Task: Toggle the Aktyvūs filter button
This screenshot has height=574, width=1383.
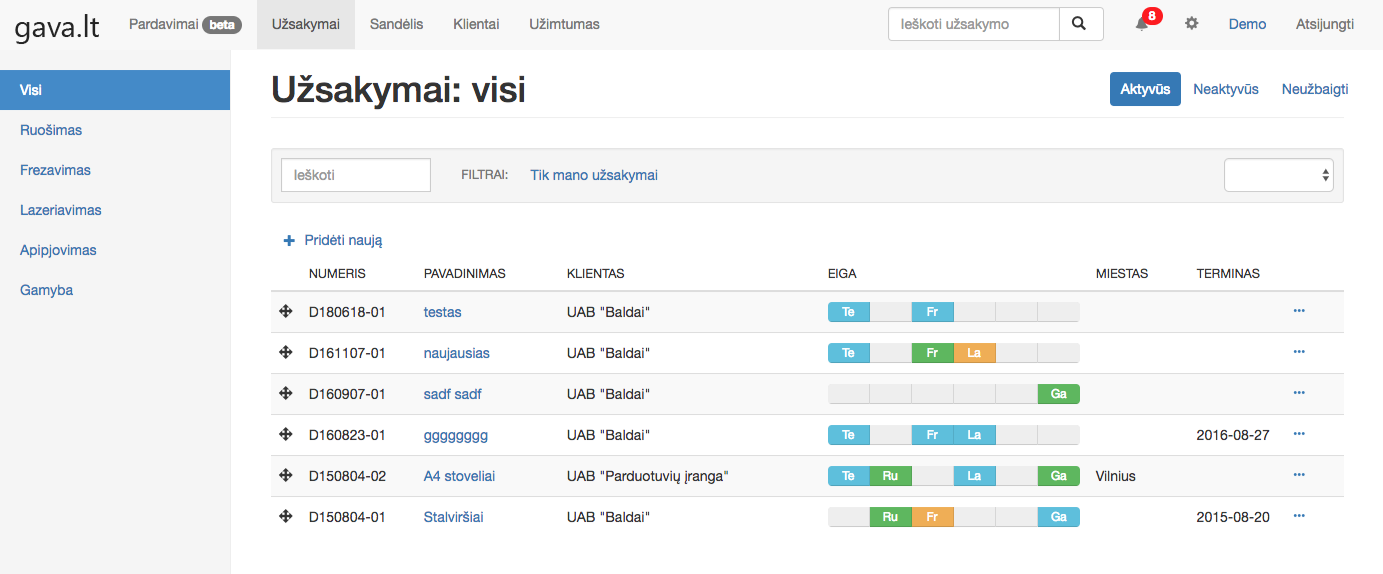Action: [x=1144, y=89]
